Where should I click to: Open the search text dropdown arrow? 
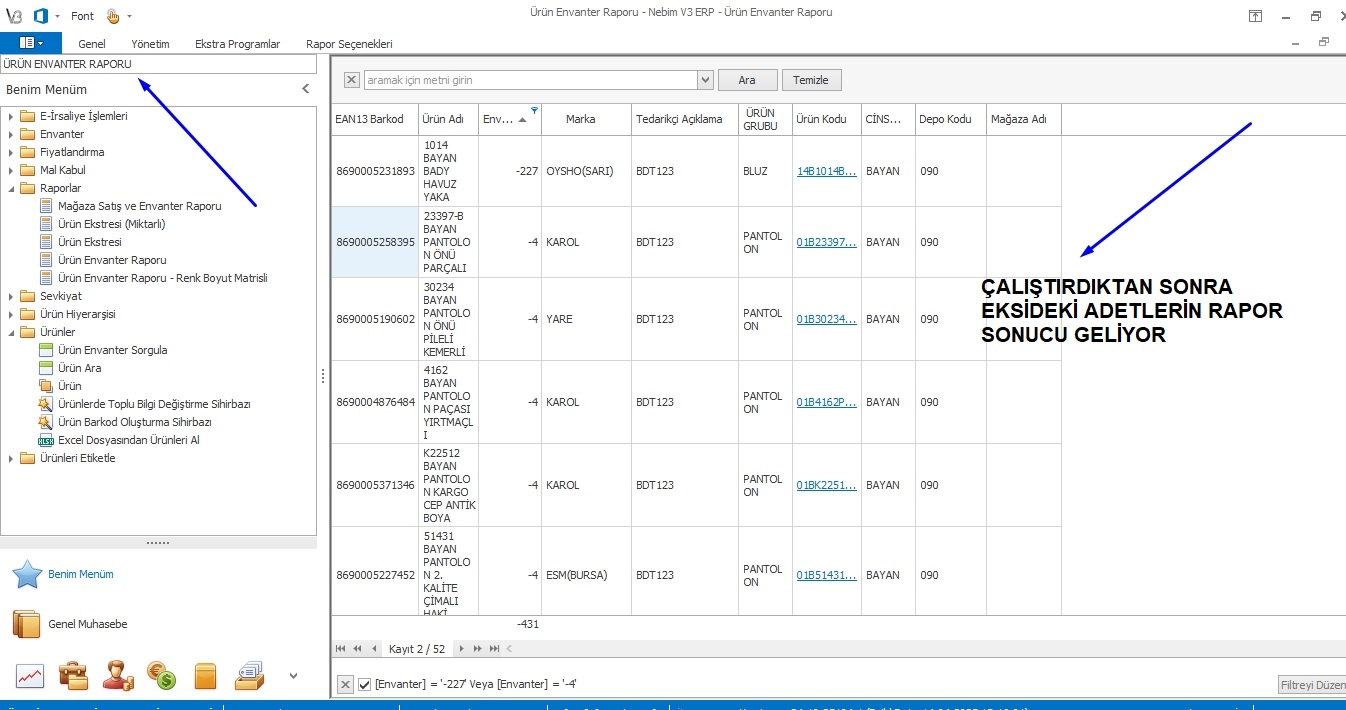click(x=705, y=80)
